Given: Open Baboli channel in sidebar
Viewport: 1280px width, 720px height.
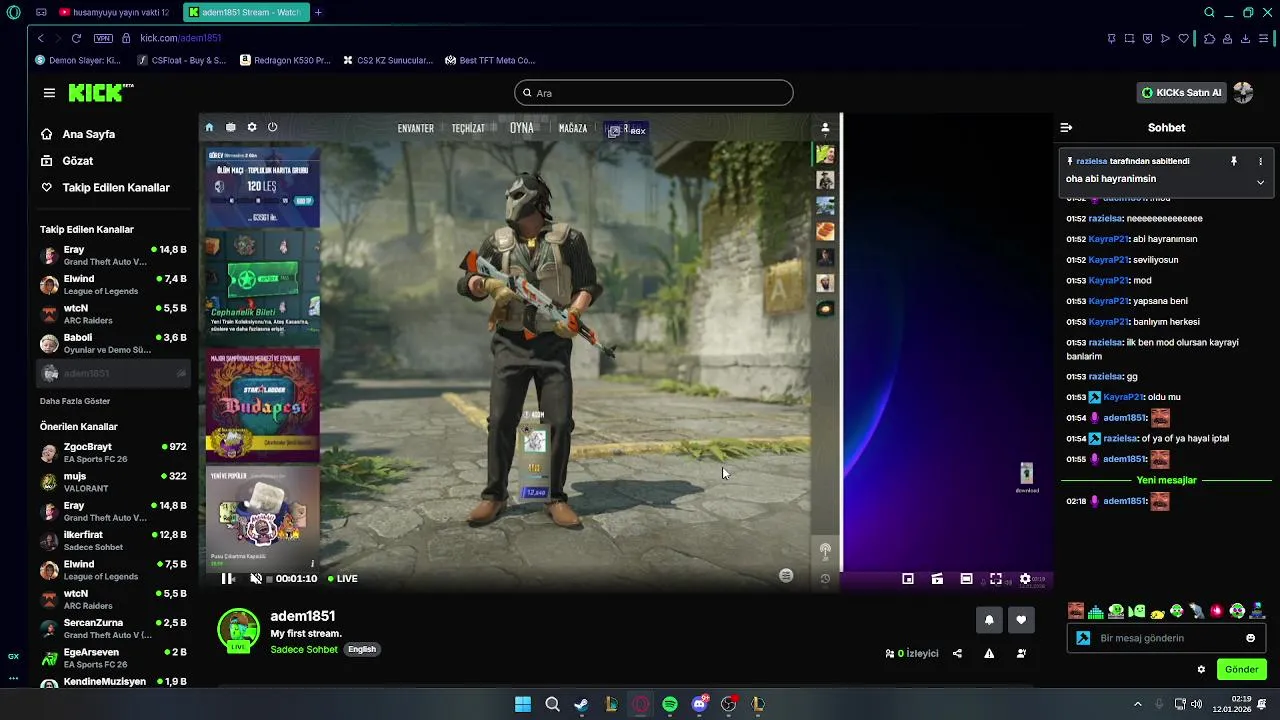Looking at the screenshot, I should (x=113, y=344).
